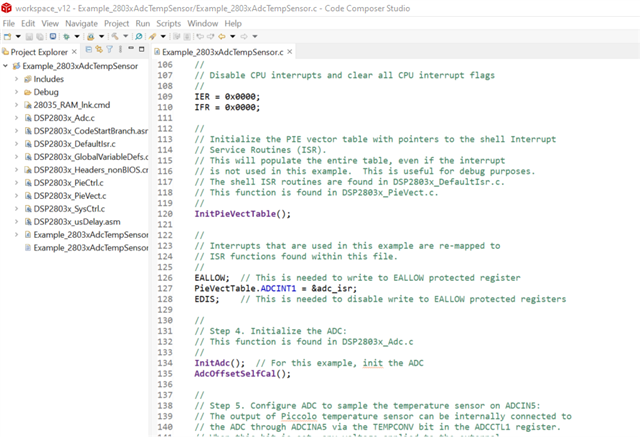Click ADCINT1 in PieVectTable statement
640x437 pixels.
pyautogui.click(x=278, y=288)
